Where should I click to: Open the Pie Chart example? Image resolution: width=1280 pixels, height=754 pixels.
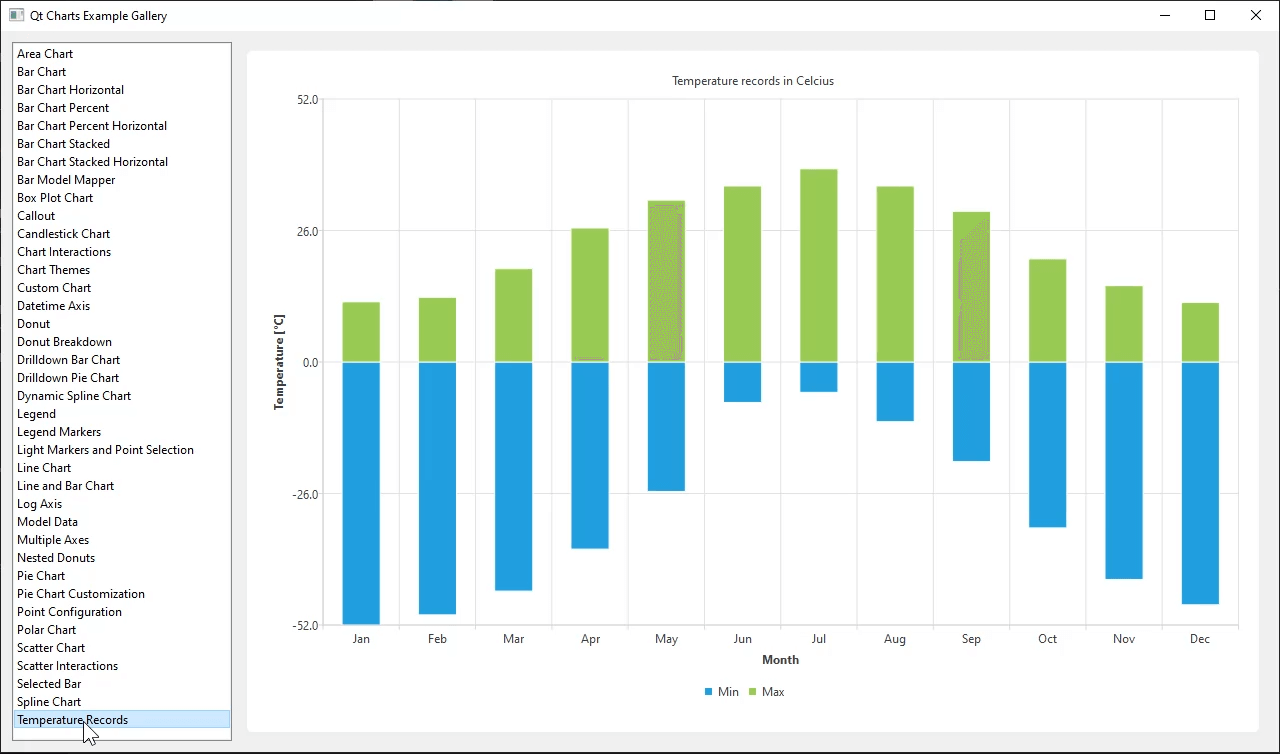[x=40, y=575]
